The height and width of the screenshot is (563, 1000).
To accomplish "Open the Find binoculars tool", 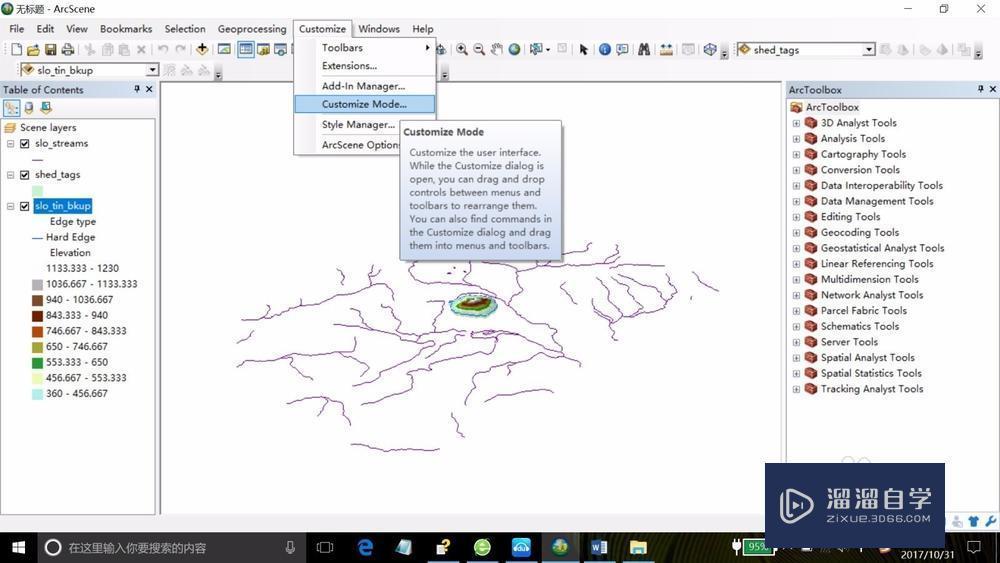I will [x=644, y=49].
